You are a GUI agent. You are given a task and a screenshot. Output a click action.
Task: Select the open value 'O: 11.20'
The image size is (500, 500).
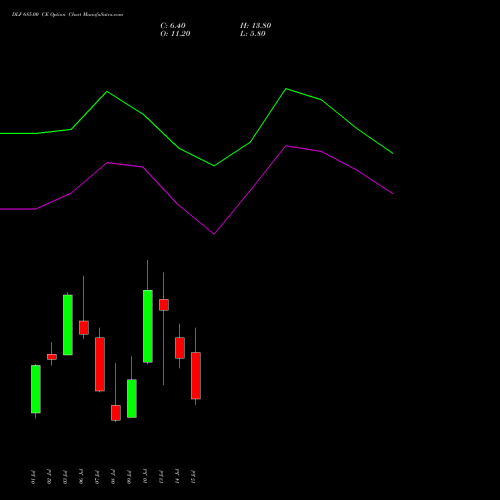coord(175,34)
